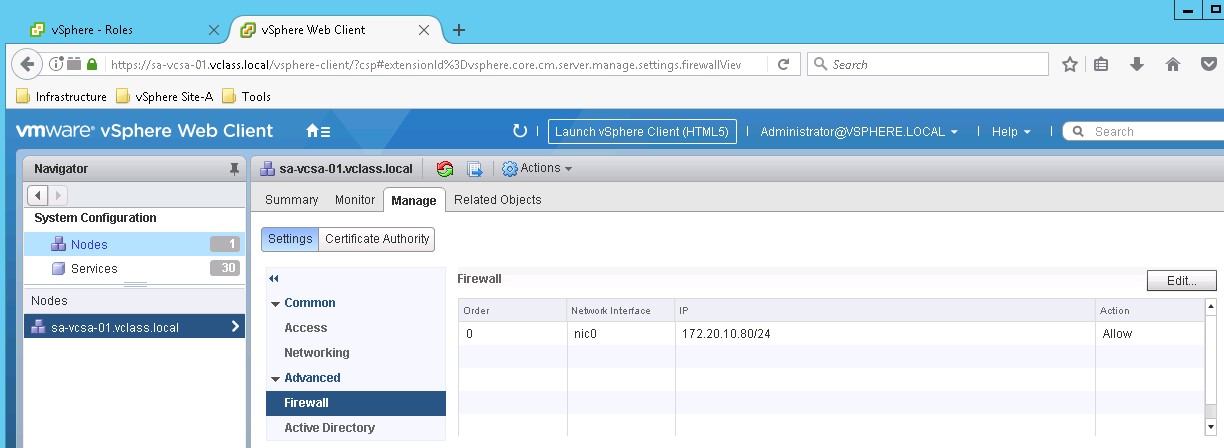Select Services in System Configuration
The height and width of the screenshot is (448, 1224).
tap(134, 268)
